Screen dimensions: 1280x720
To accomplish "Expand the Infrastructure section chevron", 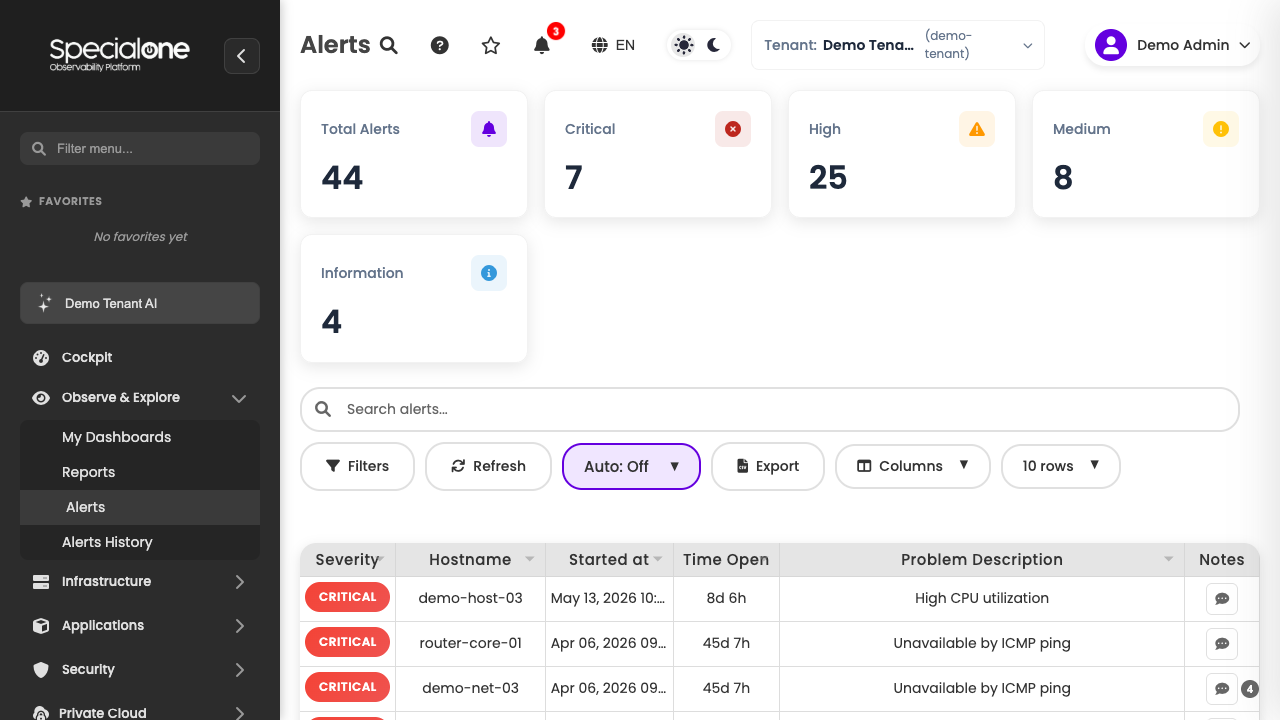I will 239,581.
